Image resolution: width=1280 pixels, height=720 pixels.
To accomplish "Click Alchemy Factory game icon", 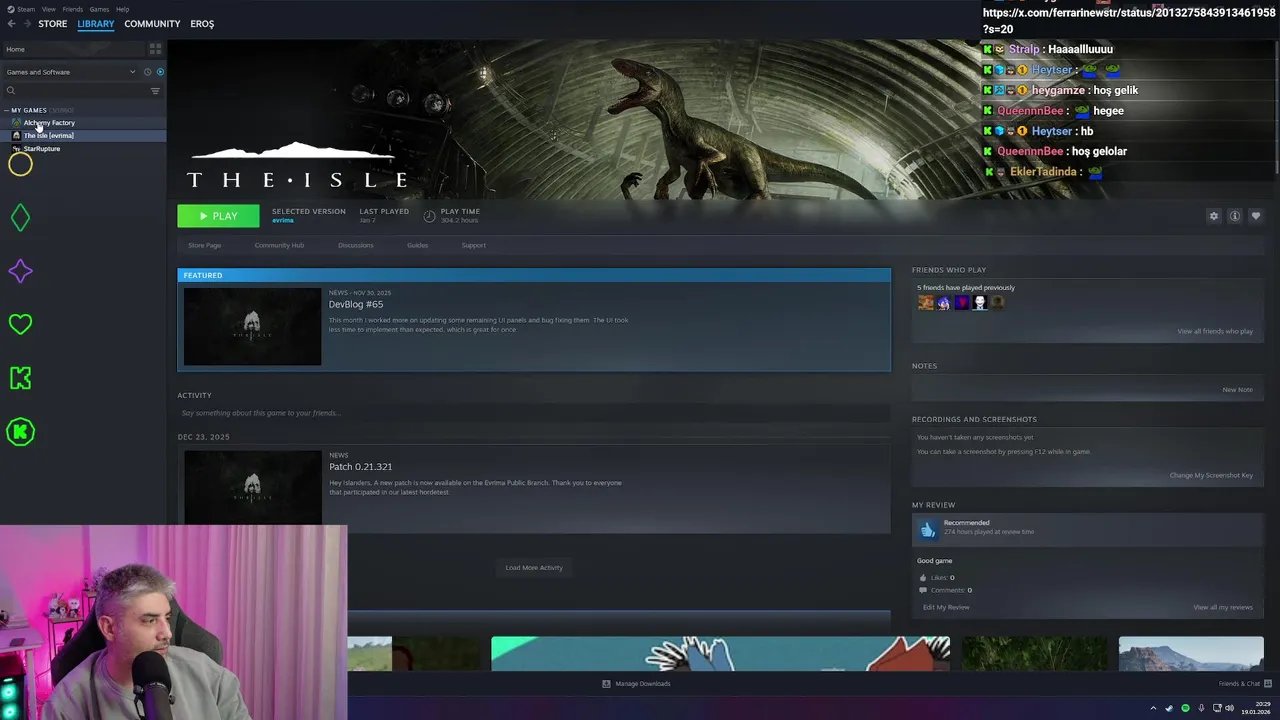I will click(16, 123).
